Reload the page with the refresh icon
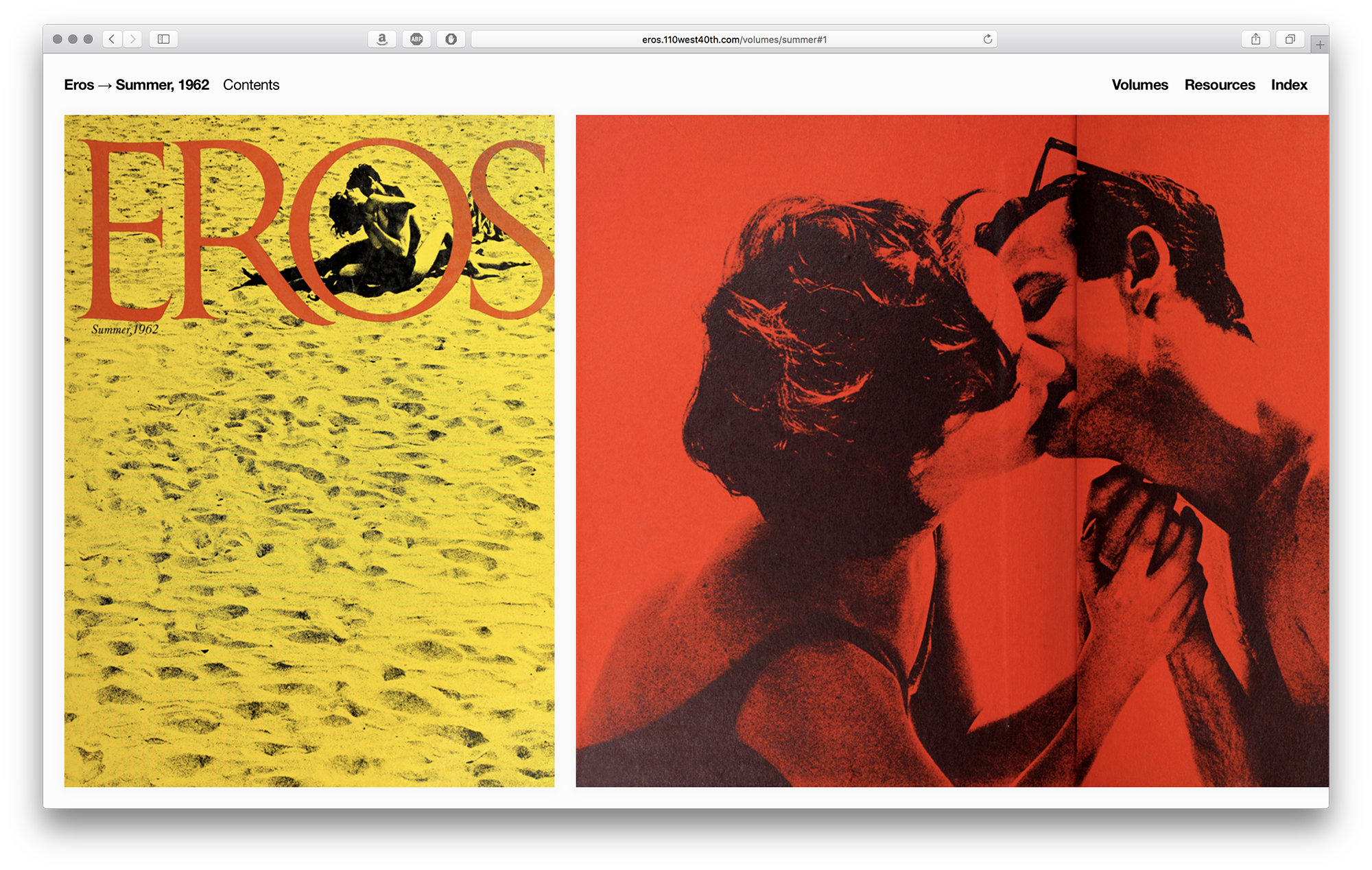This screenshot has height=870, width=1372. [988, 39]
